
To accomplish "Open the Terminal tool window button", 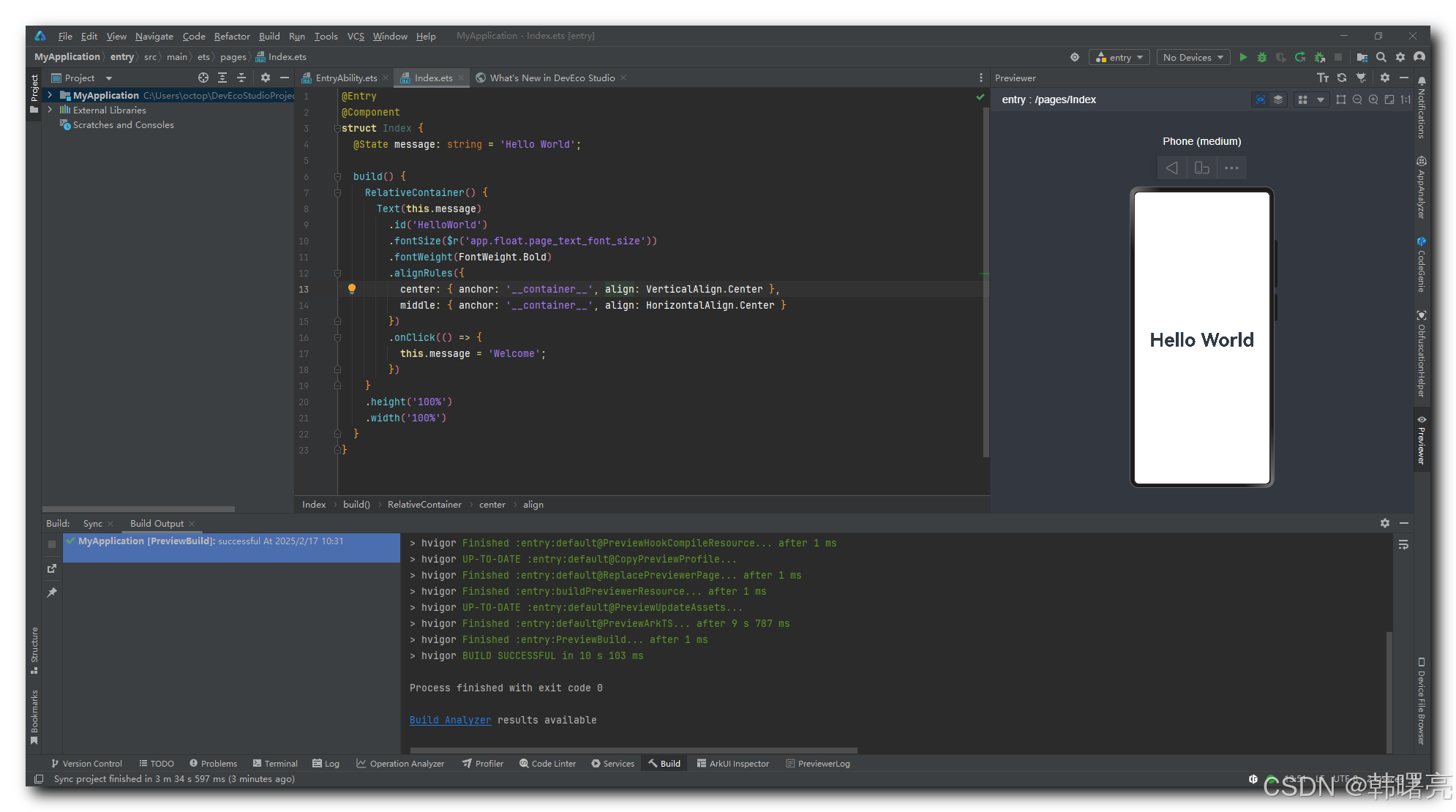I will pos(275,763).
